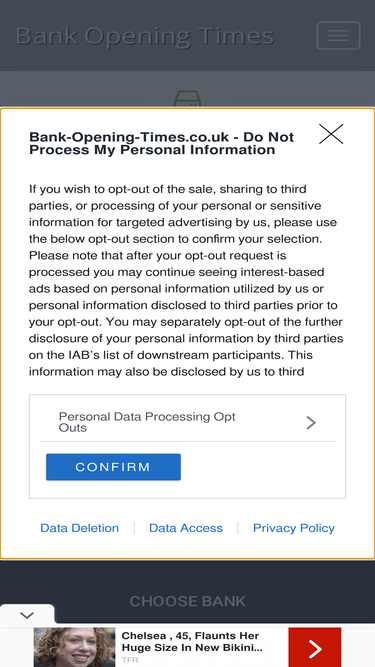
Task: Select the CHOOSE BANK heading
Action: [188, 601]
